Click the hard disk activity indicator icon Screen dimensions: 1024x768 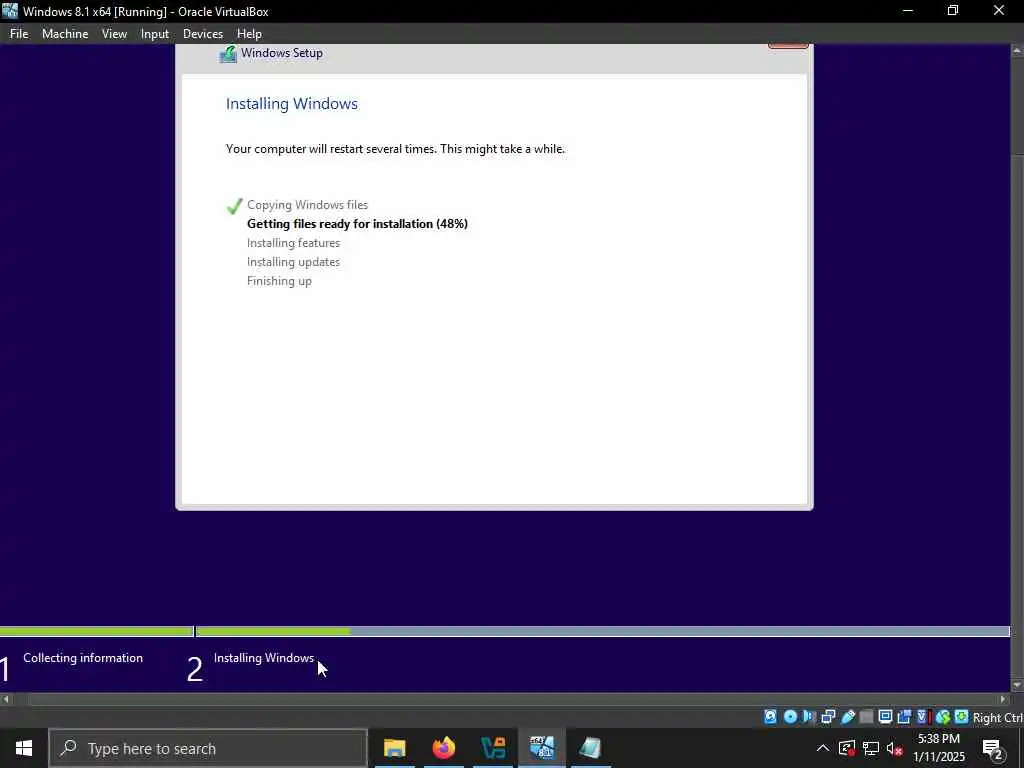[x=771, y=717]
